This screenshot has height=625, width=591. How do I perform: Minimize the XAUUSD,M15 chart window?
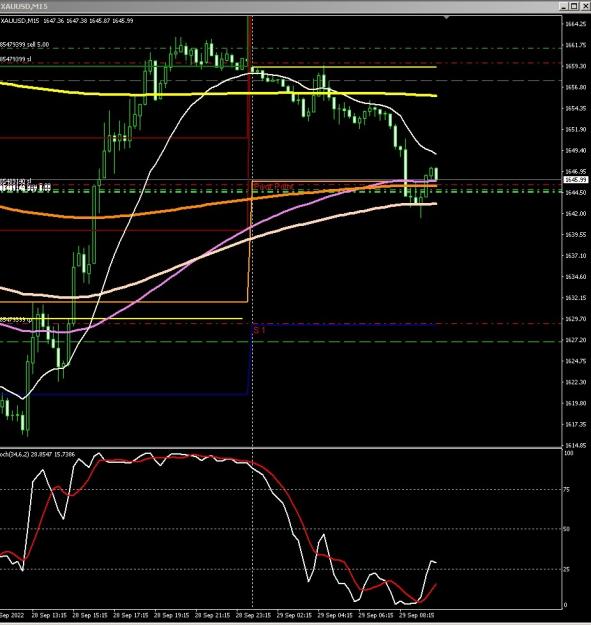[x=563, y=6]
